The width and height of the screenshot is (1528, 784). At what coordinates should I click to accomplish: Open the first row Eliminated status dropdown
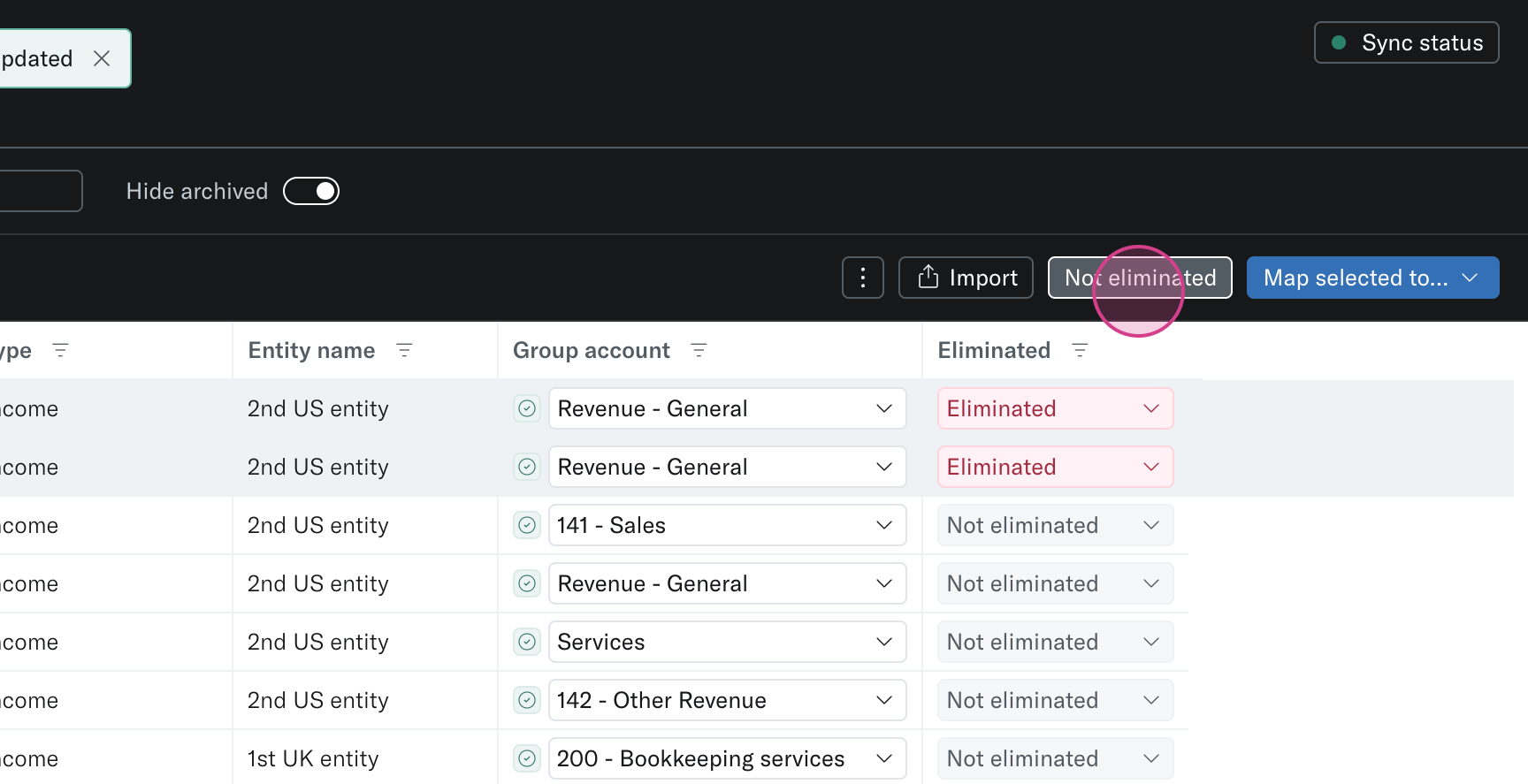(1055, 408)
